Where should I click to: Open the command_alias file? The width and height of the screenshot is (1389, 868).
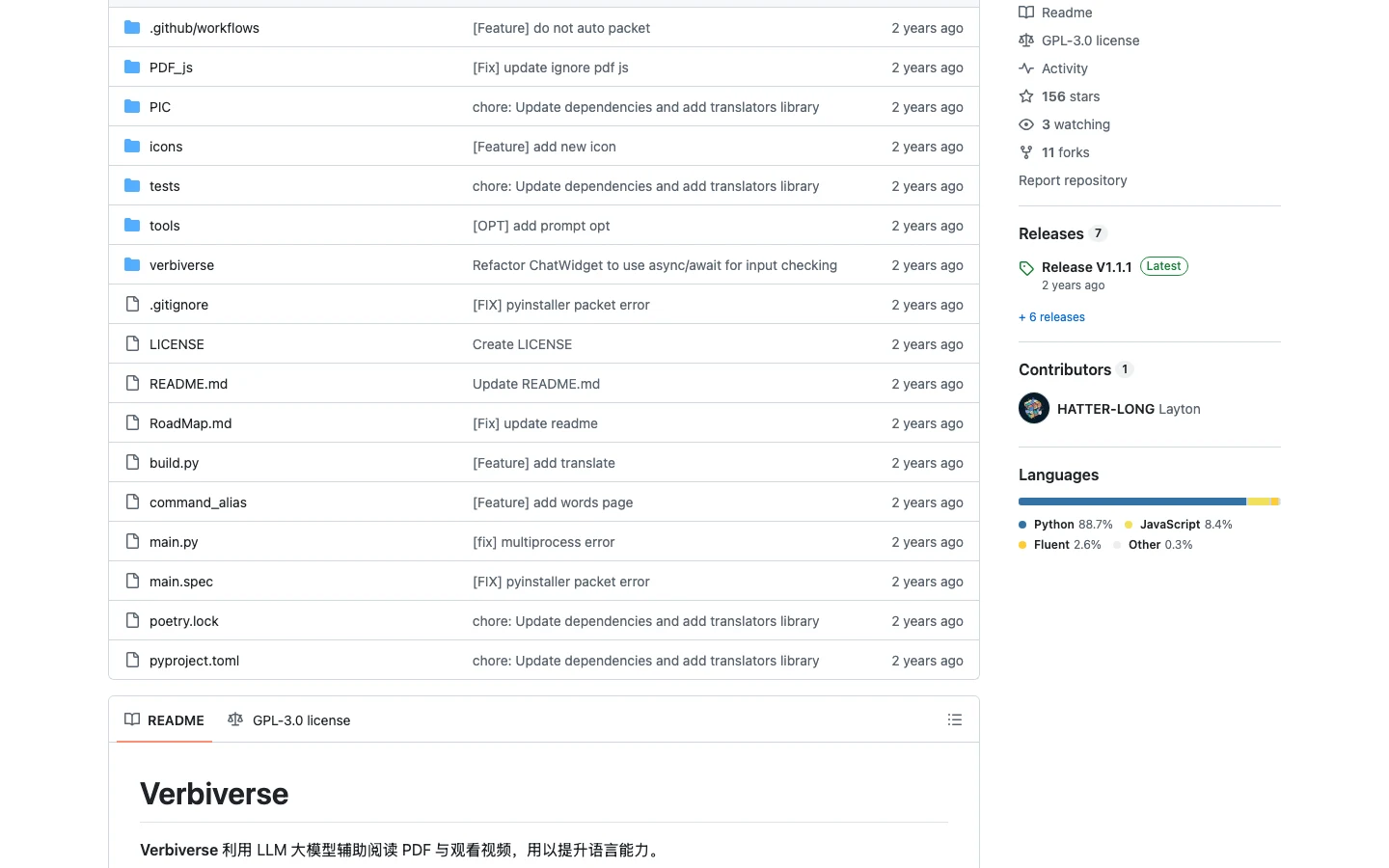198,502
